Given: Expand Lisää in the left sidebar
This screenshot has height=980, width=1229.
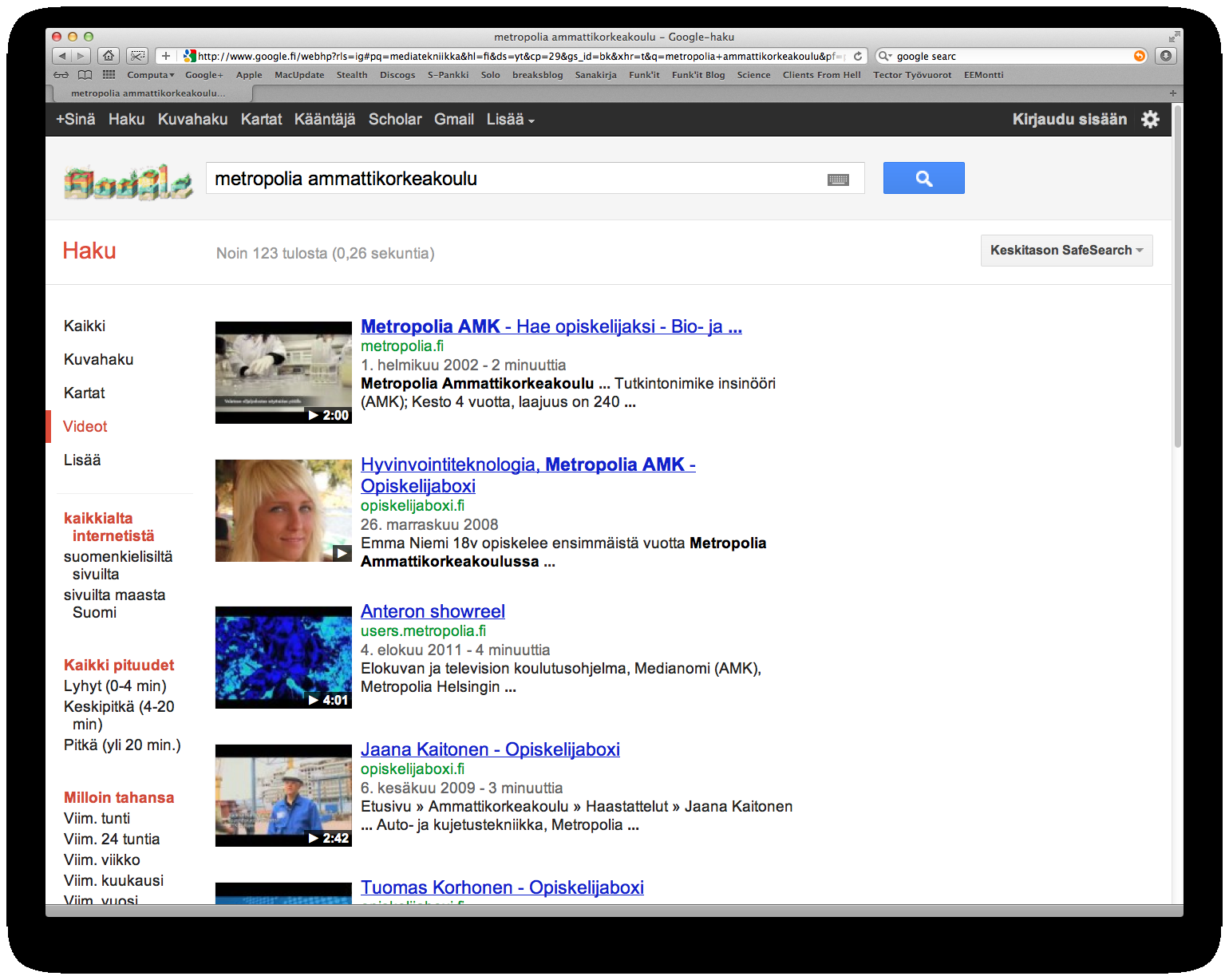Looking at the screenshot, I should (x=82, y=460).
